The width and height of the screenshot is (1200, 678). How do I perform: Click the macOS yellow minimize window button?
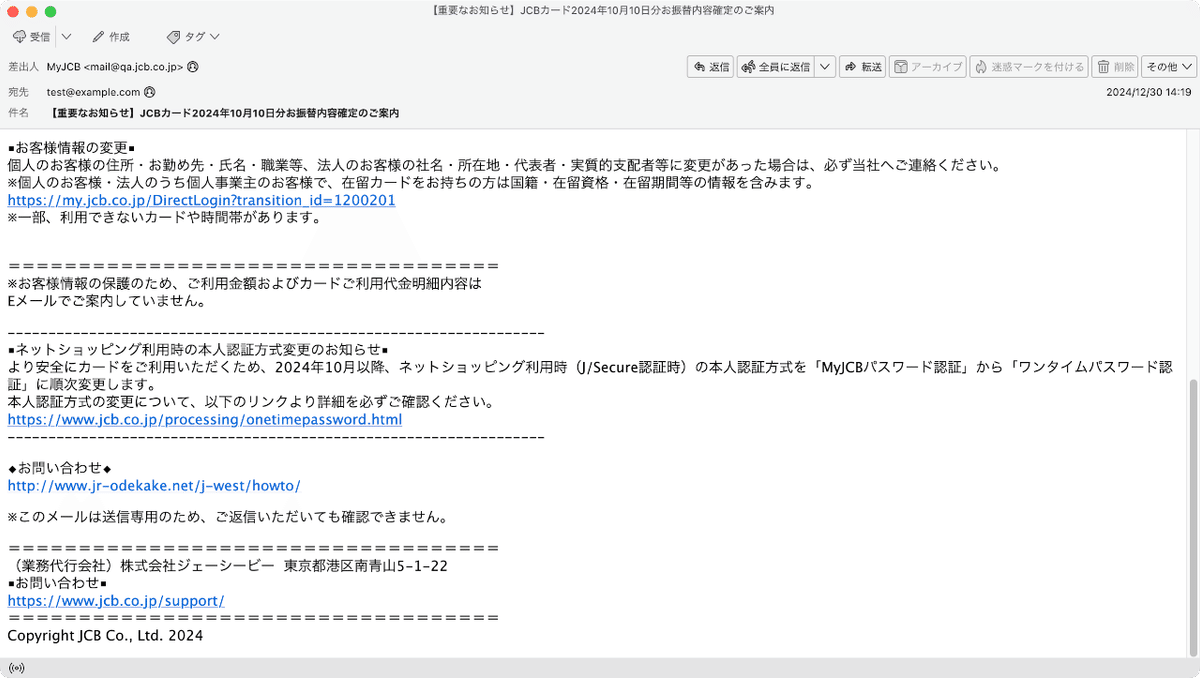click(x=31, y=11)
